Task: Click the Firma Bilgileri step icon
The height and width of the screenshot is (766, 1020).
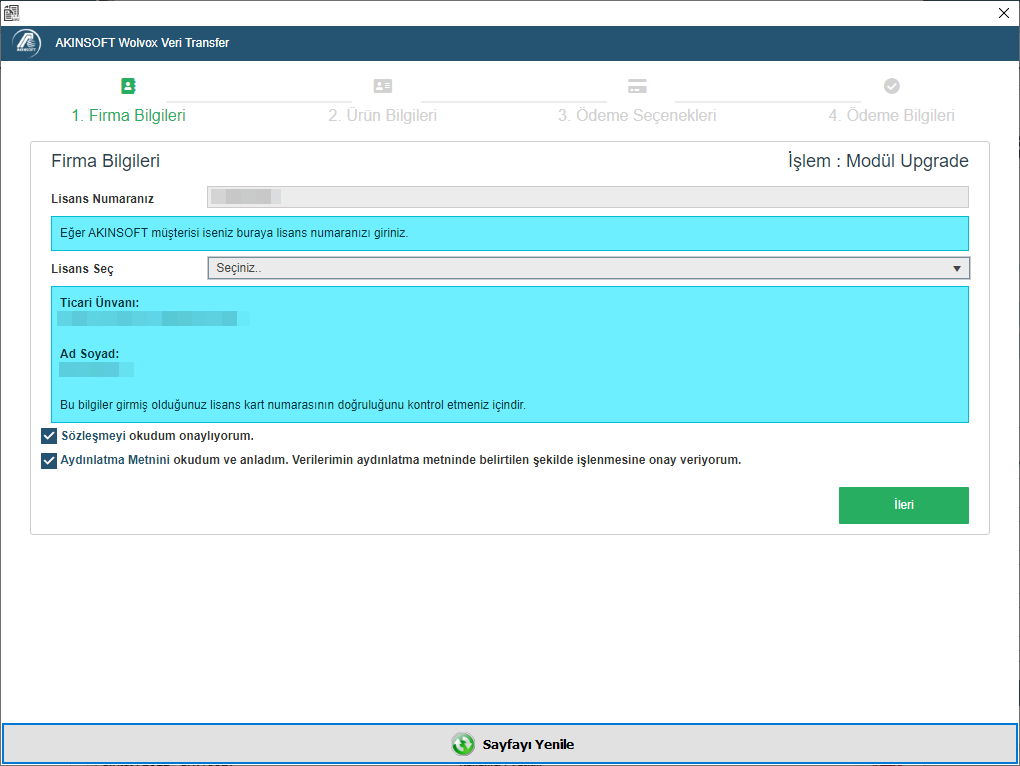Action: (128, 86)
